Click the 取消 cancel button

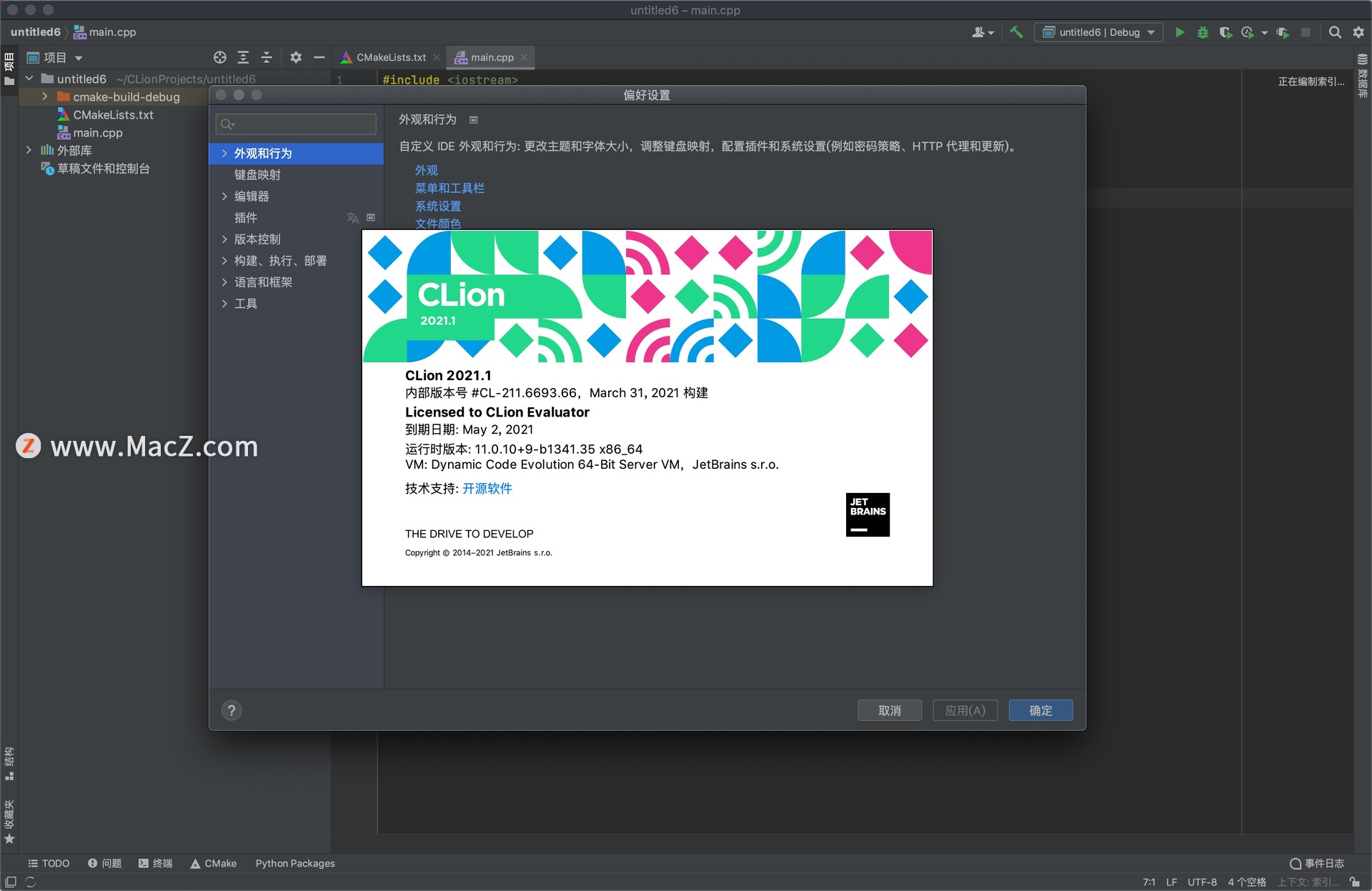tap(890, 710)
